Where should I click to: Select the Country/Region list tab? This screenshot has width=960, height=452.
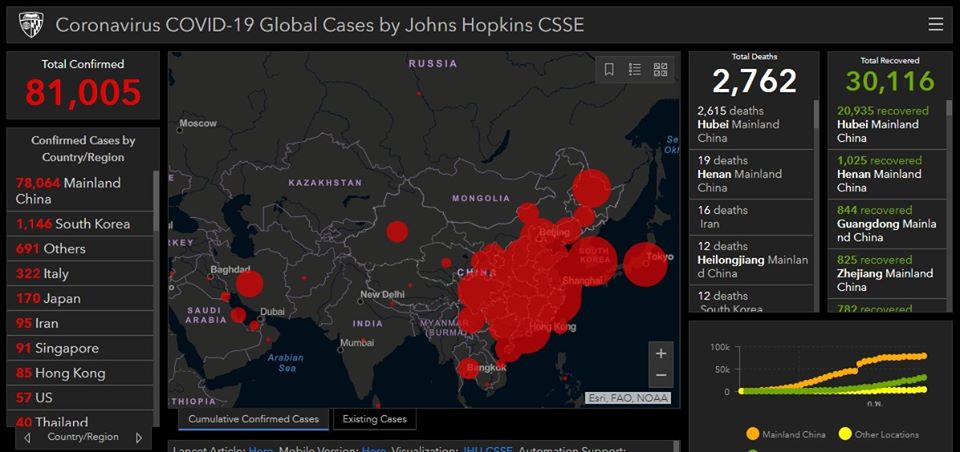(83, 437)
